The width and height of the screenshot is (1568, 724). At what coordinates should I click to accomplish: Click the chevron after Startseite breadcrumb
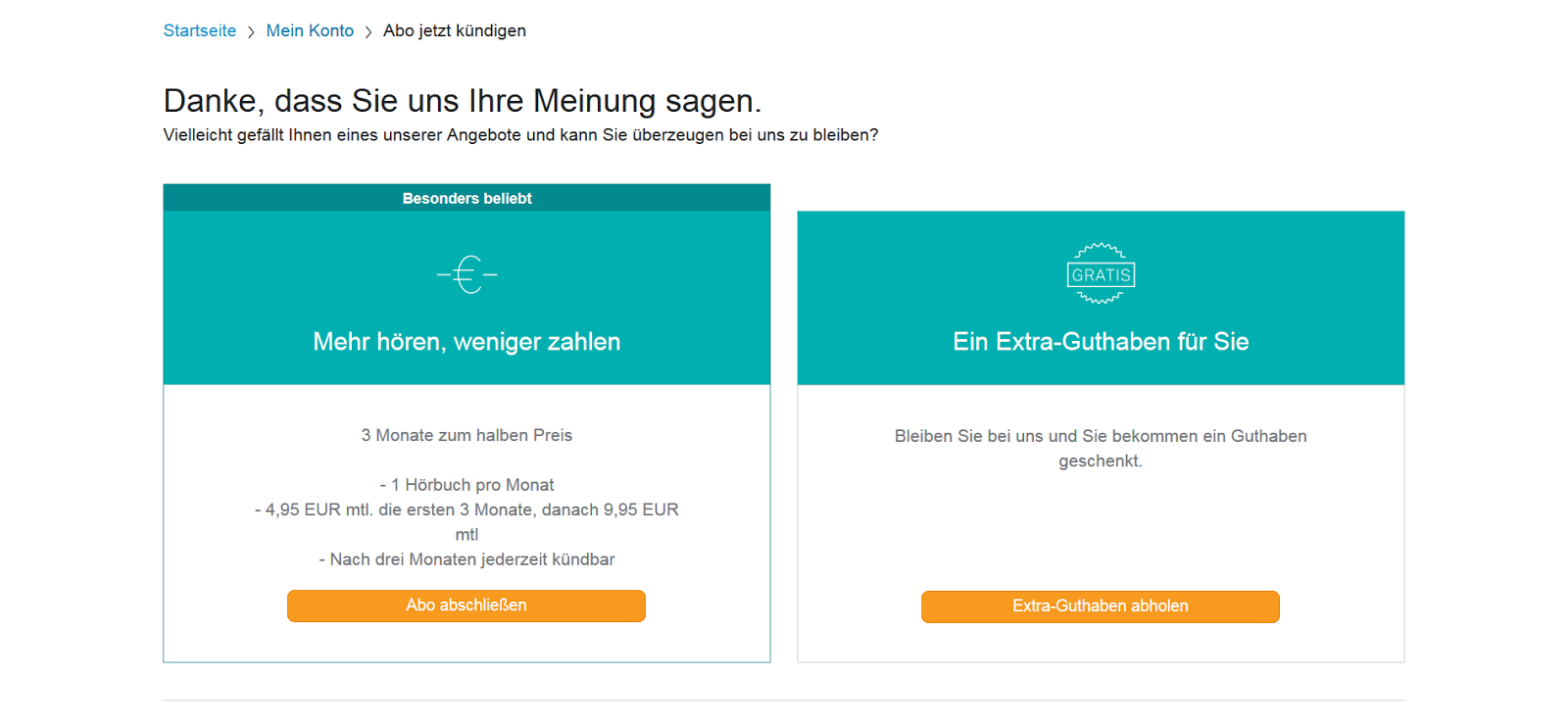(251, 32)
